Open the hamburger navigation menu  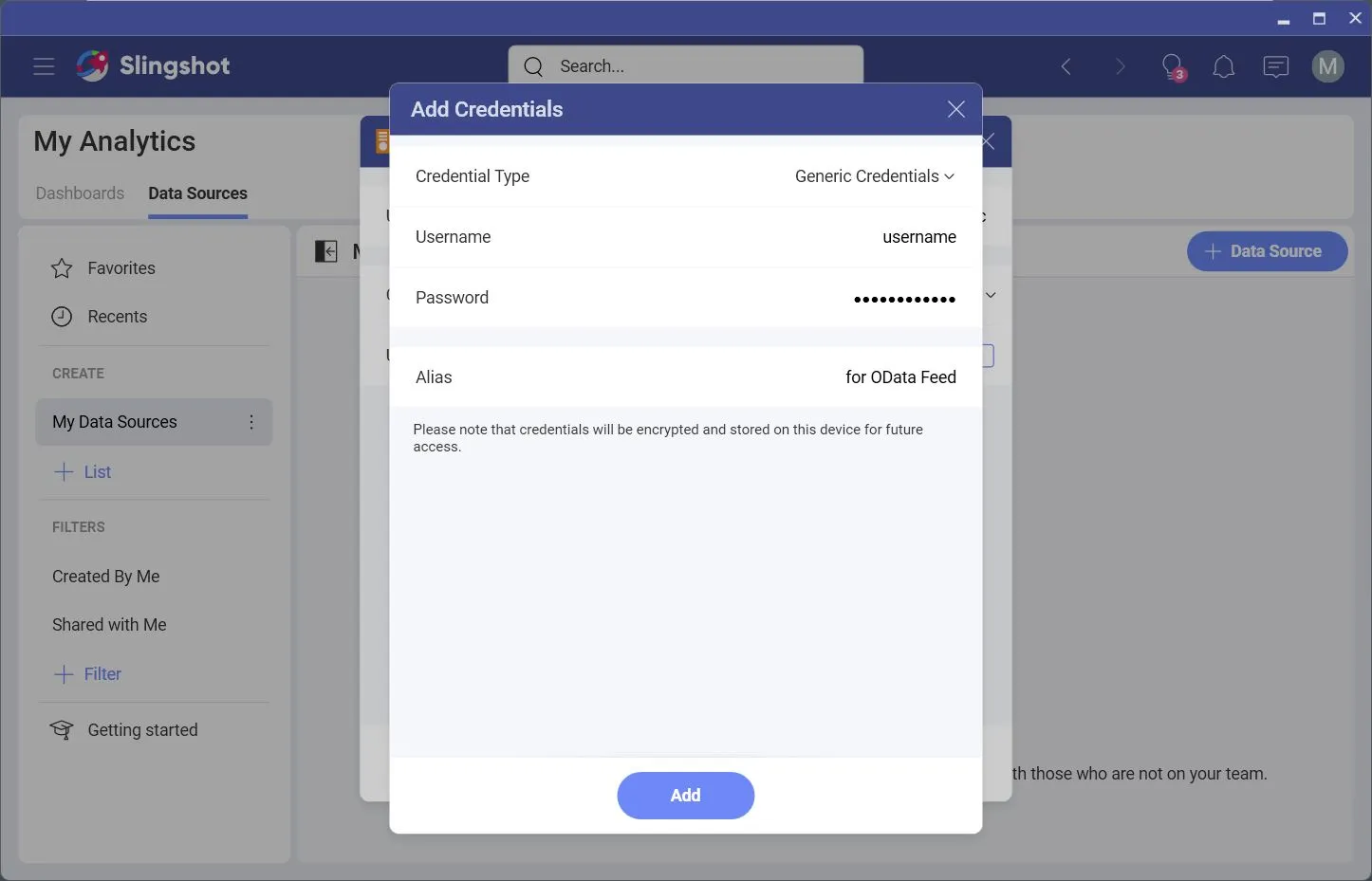click(44, 66)
